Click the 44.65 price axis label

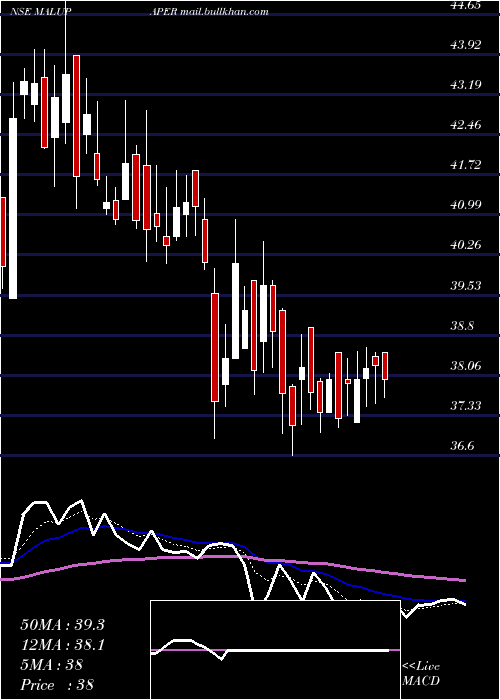pyautogui.click(x=467, y=4)
